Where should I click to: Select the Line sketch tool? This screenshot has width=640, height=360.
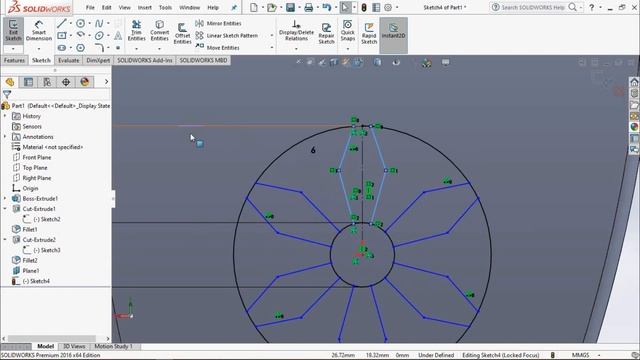(61, 23)
